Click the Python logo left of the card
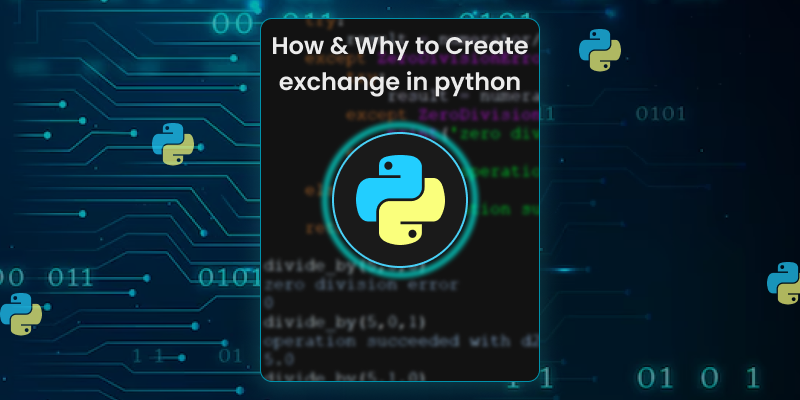The height and width of the screenshot is (400, 800). 172,144
